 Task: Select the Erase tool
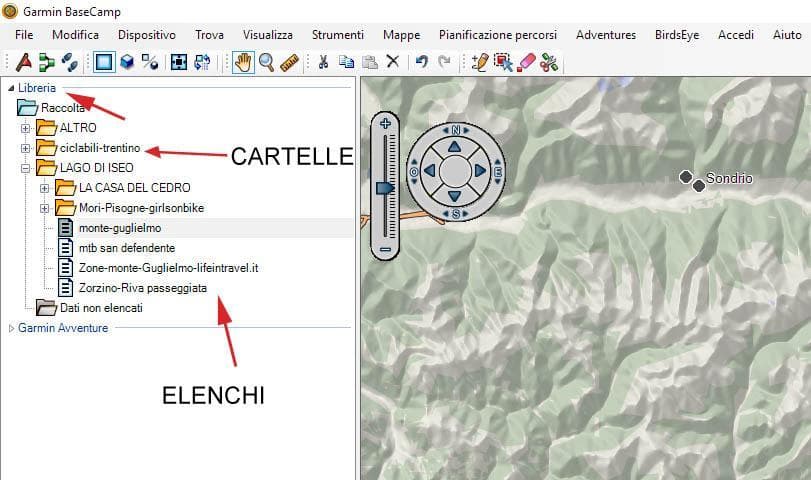click(x=526, y=62)
